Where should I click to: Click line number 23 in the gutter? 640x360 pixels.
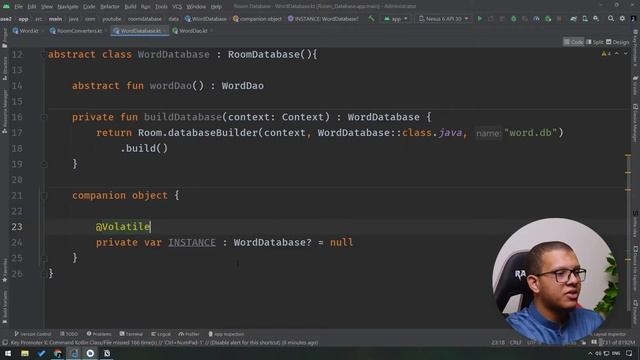click(17, 227)
